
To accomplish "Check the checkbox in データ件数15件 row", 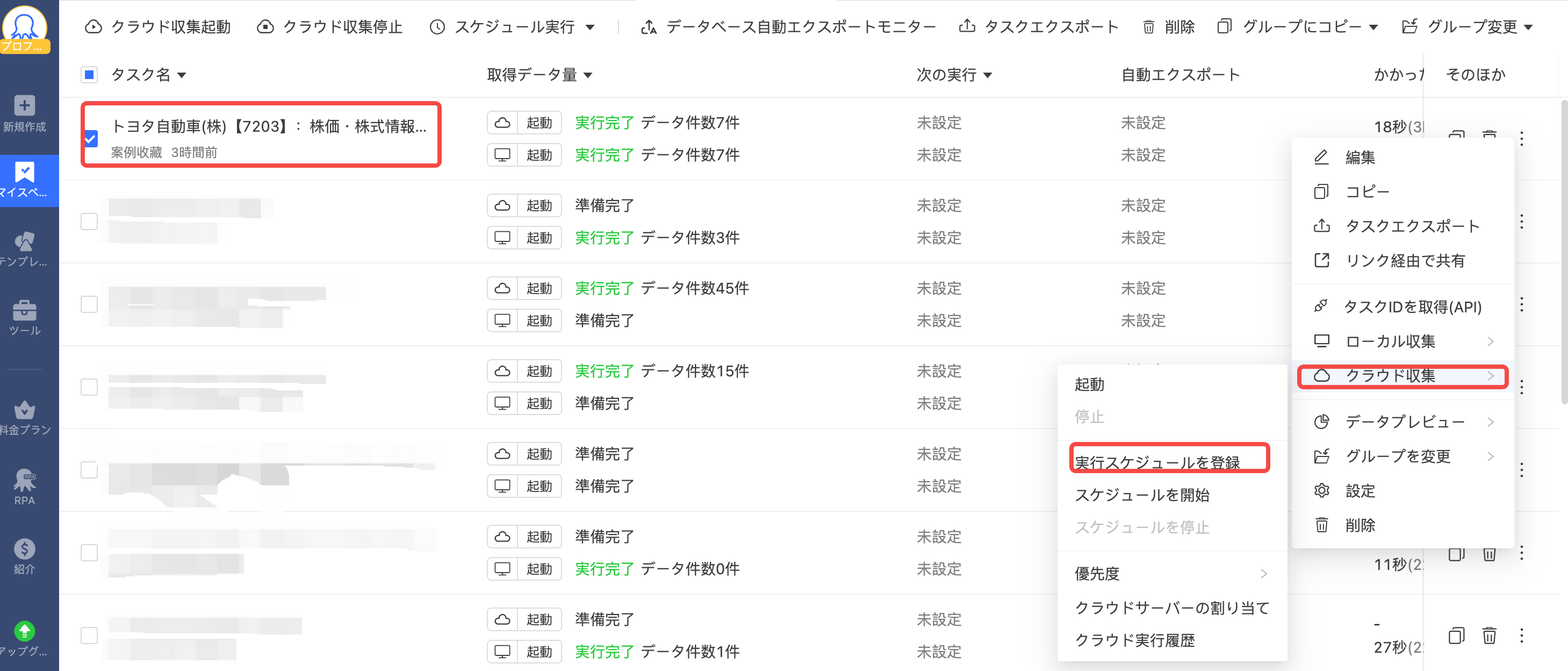I will coord(90,387).
